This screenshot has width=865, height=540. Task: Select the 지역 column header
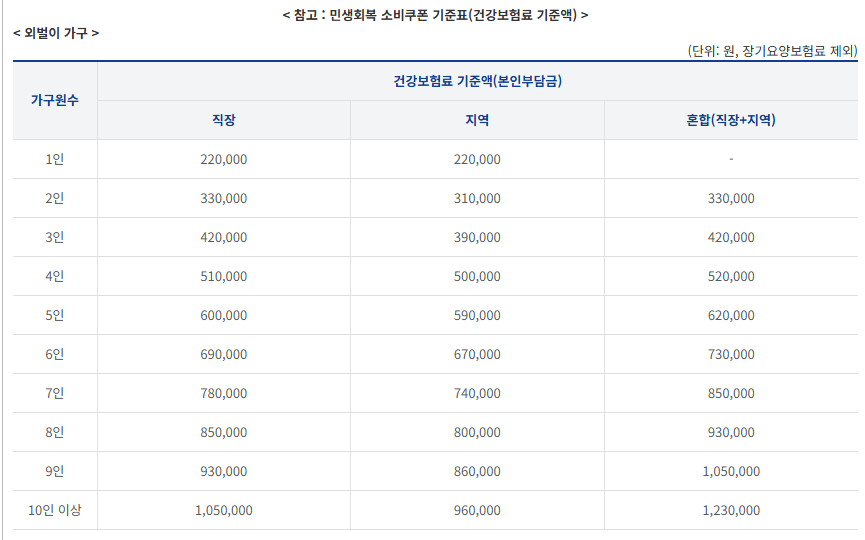[x=477, y=120]
